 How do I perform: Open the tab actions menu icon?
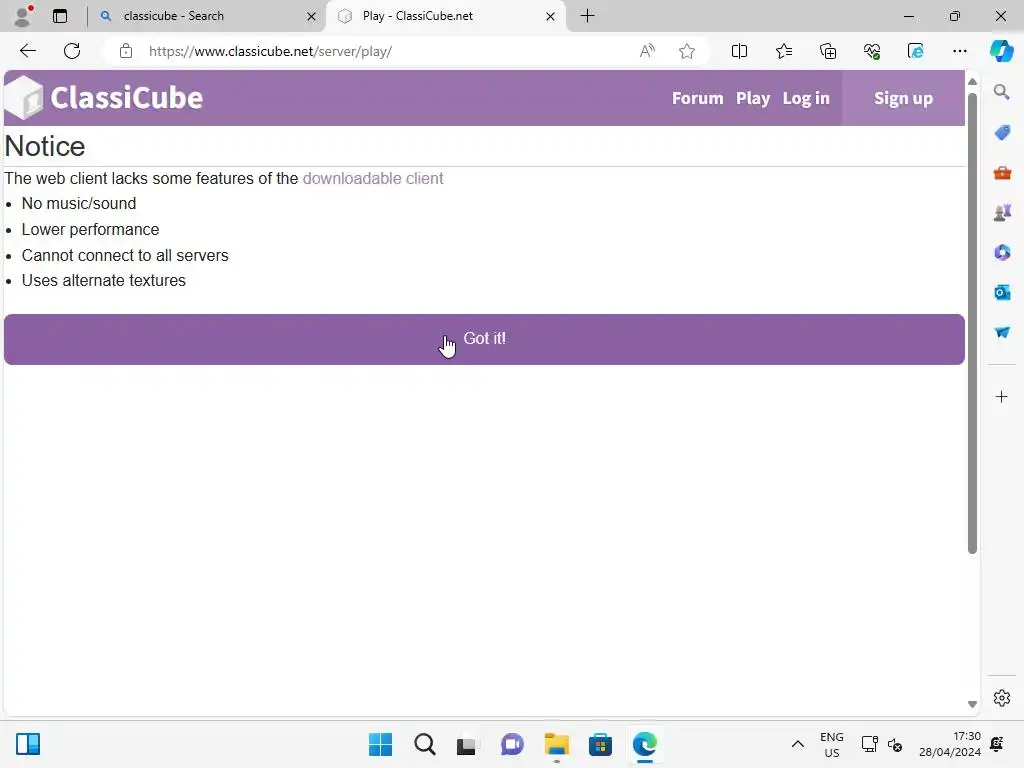click(x=60, y=16)
